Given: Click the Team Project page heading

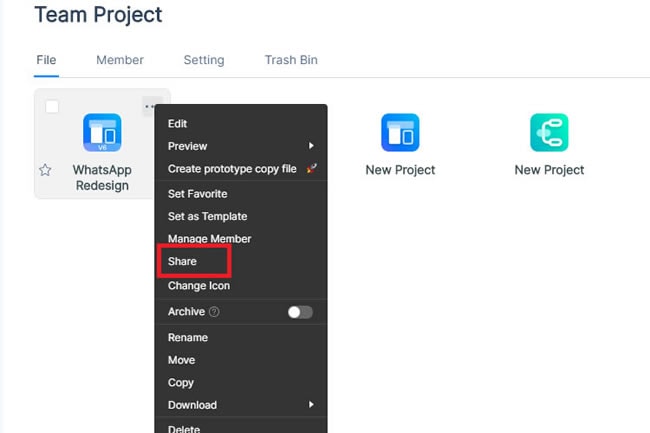Looking at the screenshot, I should (98, 15).
